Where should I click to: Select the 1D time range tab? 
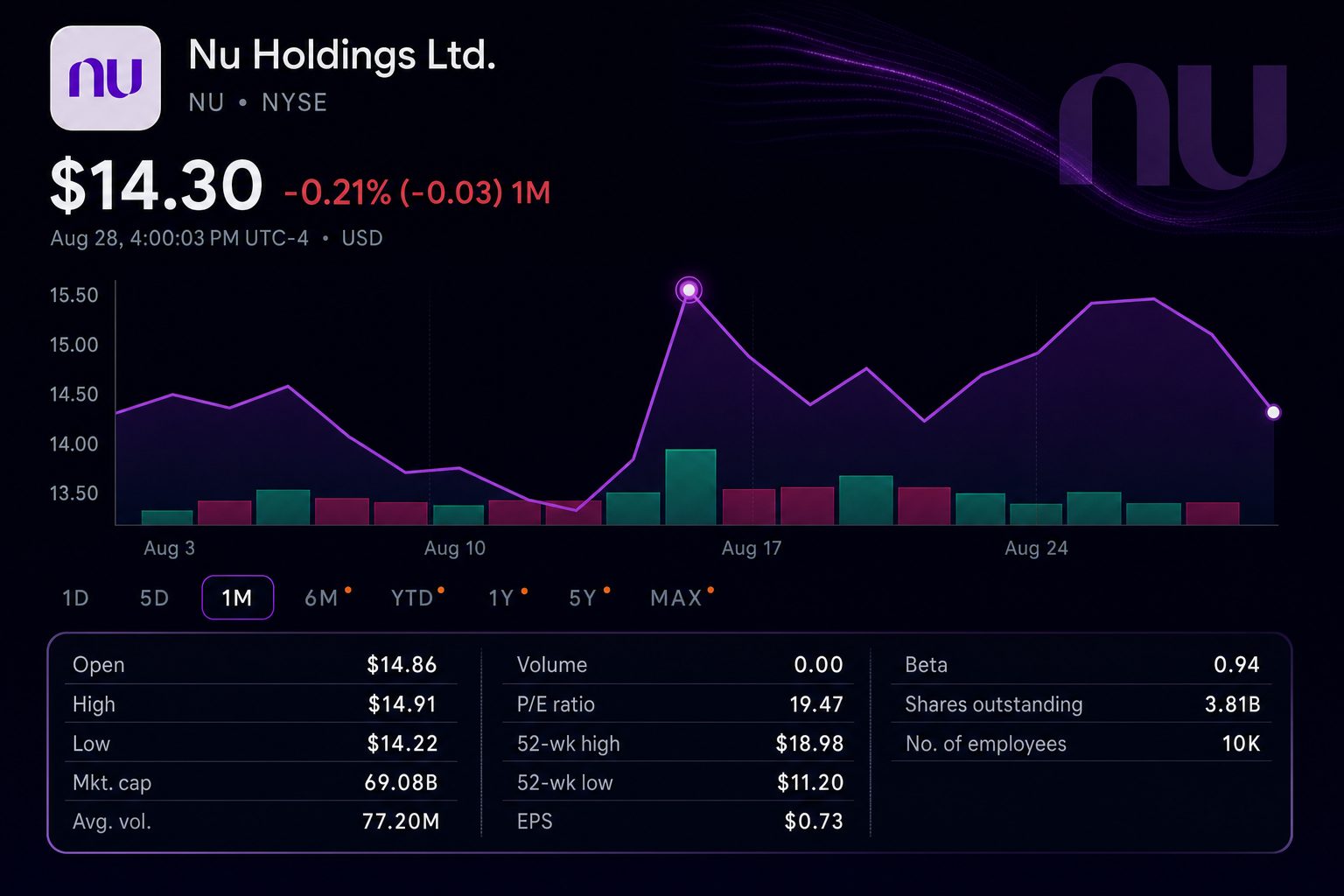point(76,598)
